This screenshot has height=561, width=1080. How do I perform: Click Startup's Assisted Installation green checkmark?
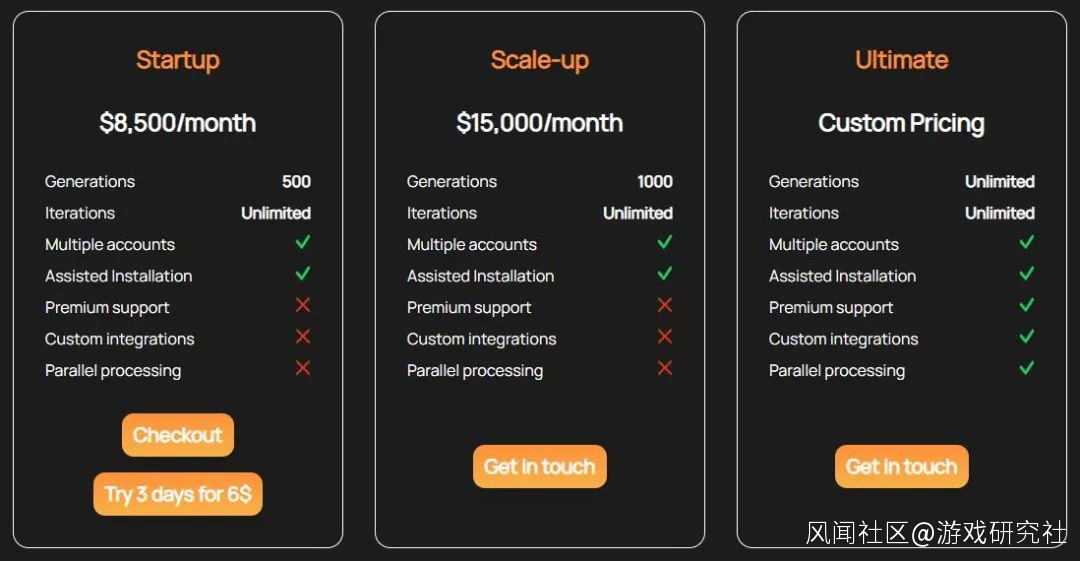click(303, 274)
